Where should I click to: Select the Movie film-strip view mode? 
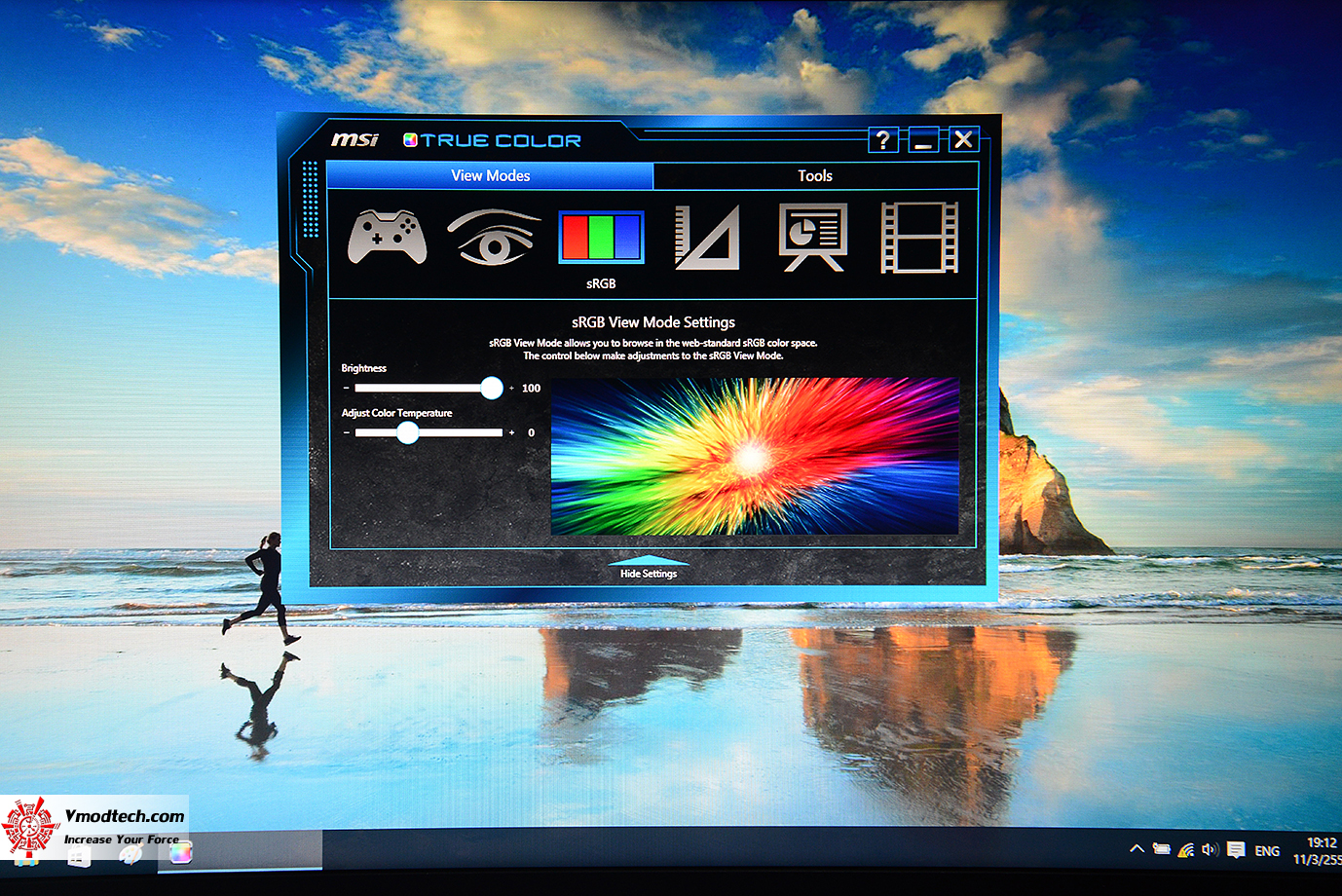pyautogui.click(x=919, y=237)
